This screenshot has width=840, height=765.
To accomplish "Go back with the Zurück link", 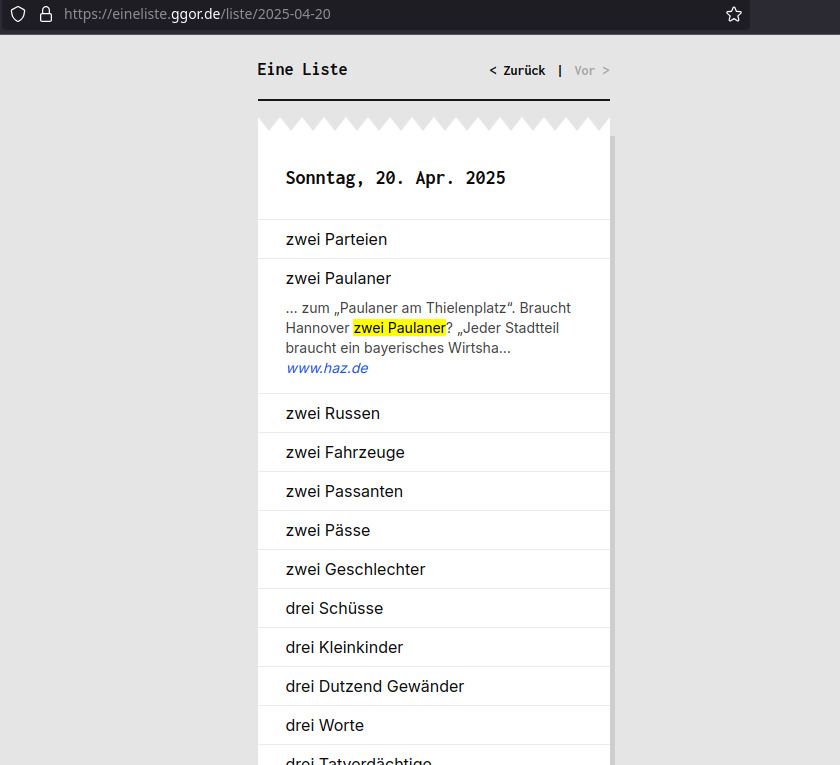I will pyautogui.click(x=517, y=71).
